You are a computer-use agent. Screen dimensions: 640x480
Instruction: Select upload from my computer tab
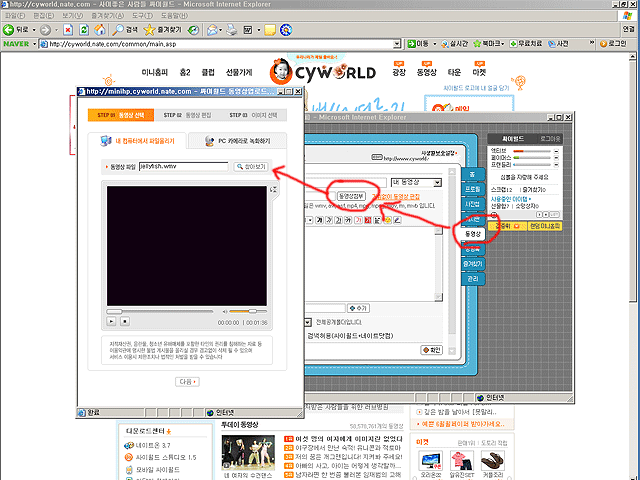[137, 141]
